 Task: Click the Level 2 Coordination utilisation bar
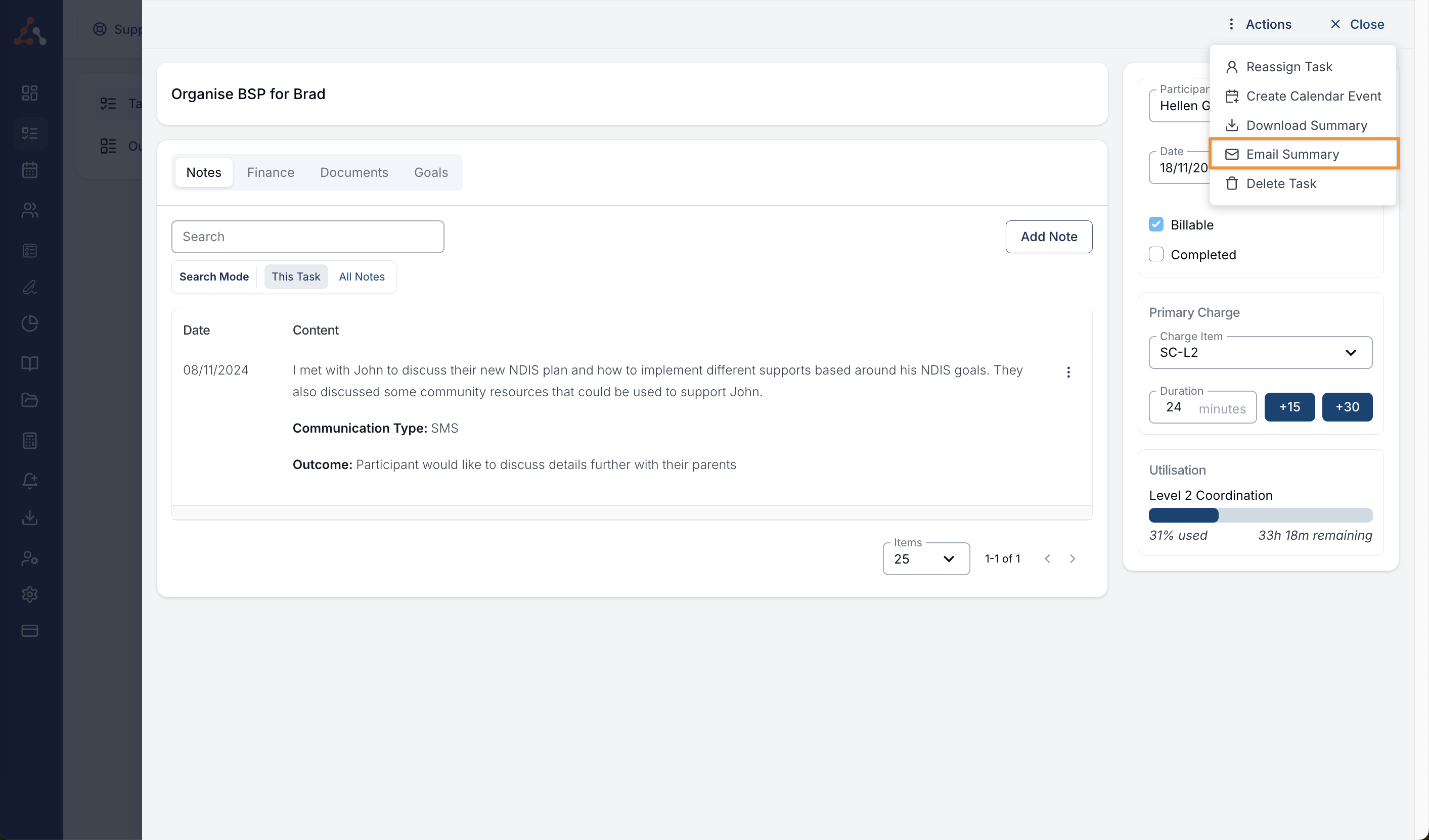[x=1260, y=515]
